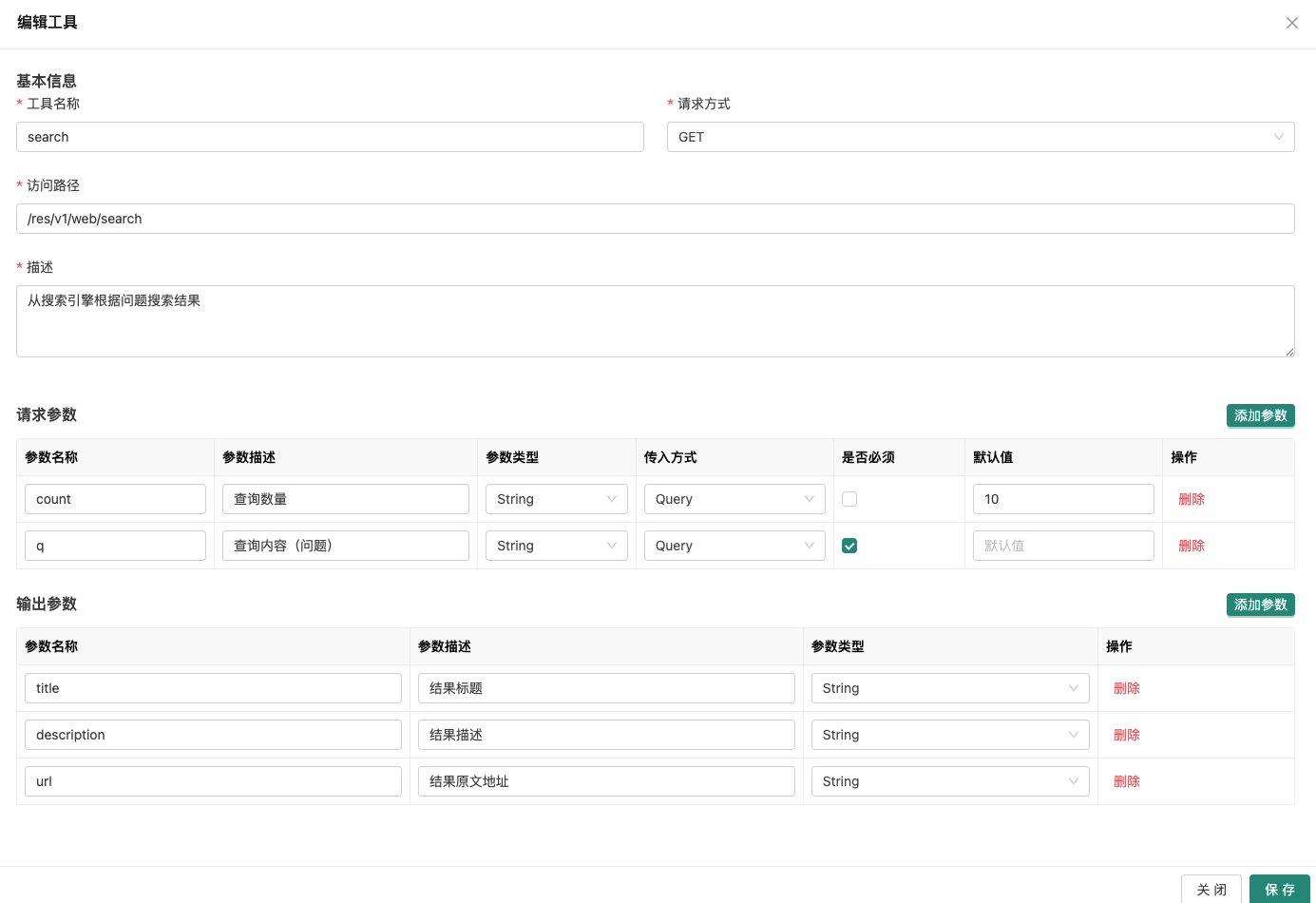Open 参数类型 dropdown for url output
This screenshot has height=903, width=1316.
click(x=949, y=781)
